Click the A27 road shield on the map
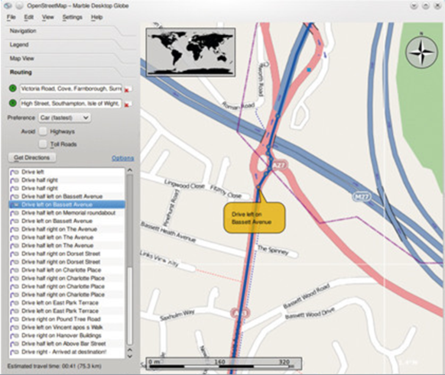The image size is (445, 375). [279, 166]
